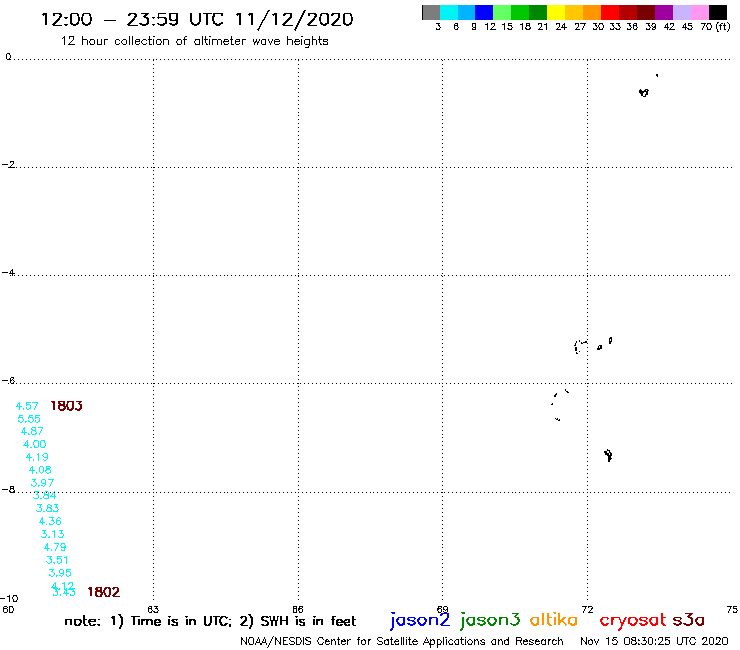Click the wave height value 3.51
Viewport: 740px width, 650px height.
(57, 560)
